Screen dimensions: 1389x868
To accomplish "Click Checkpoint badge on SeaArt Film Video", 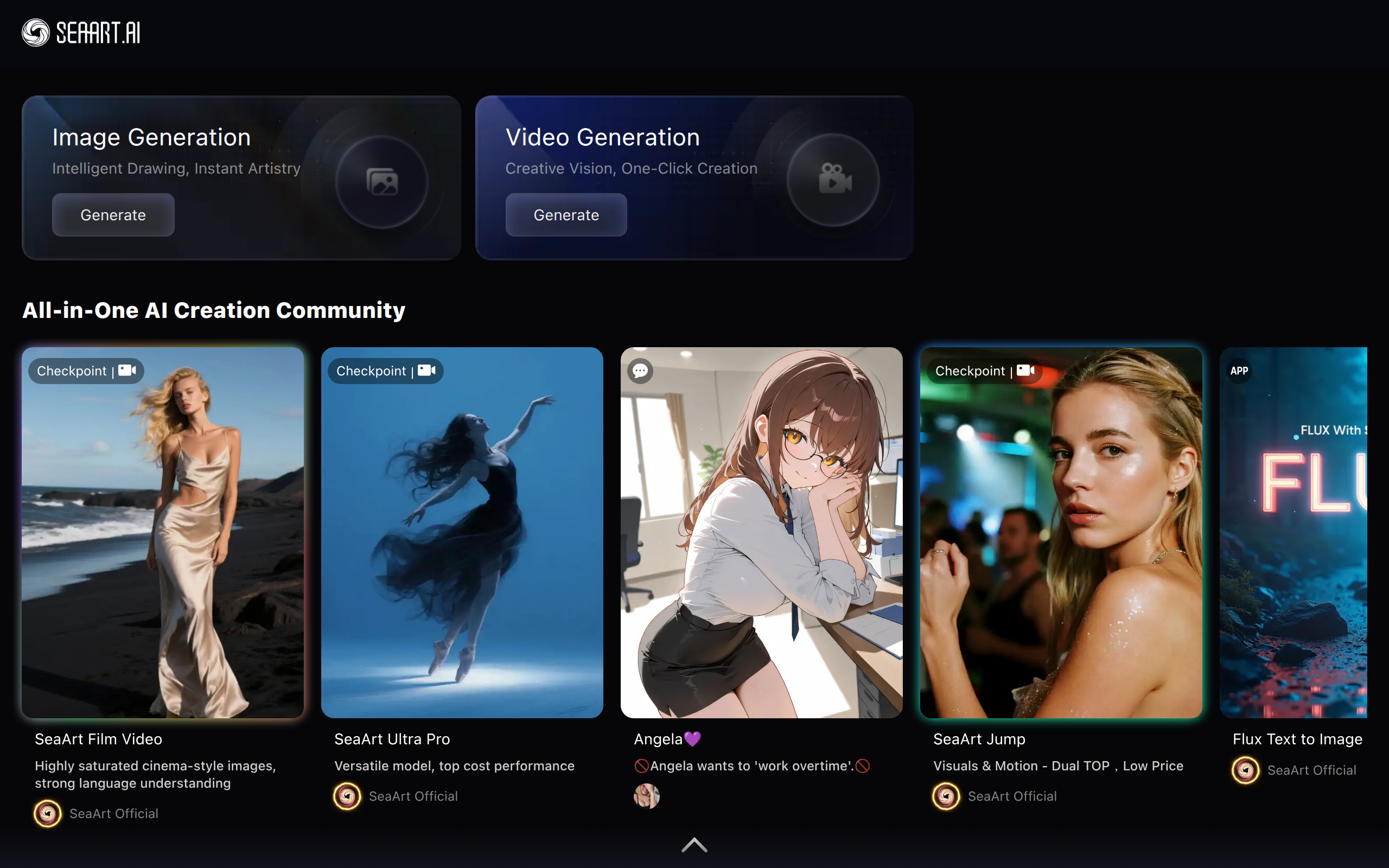I will pos(86,371).
